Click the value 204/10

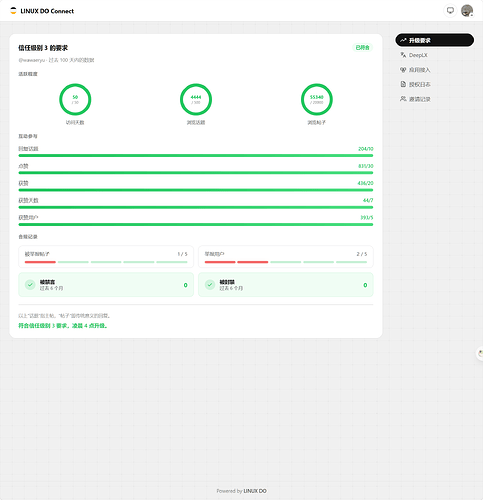[x=366, y=149]
